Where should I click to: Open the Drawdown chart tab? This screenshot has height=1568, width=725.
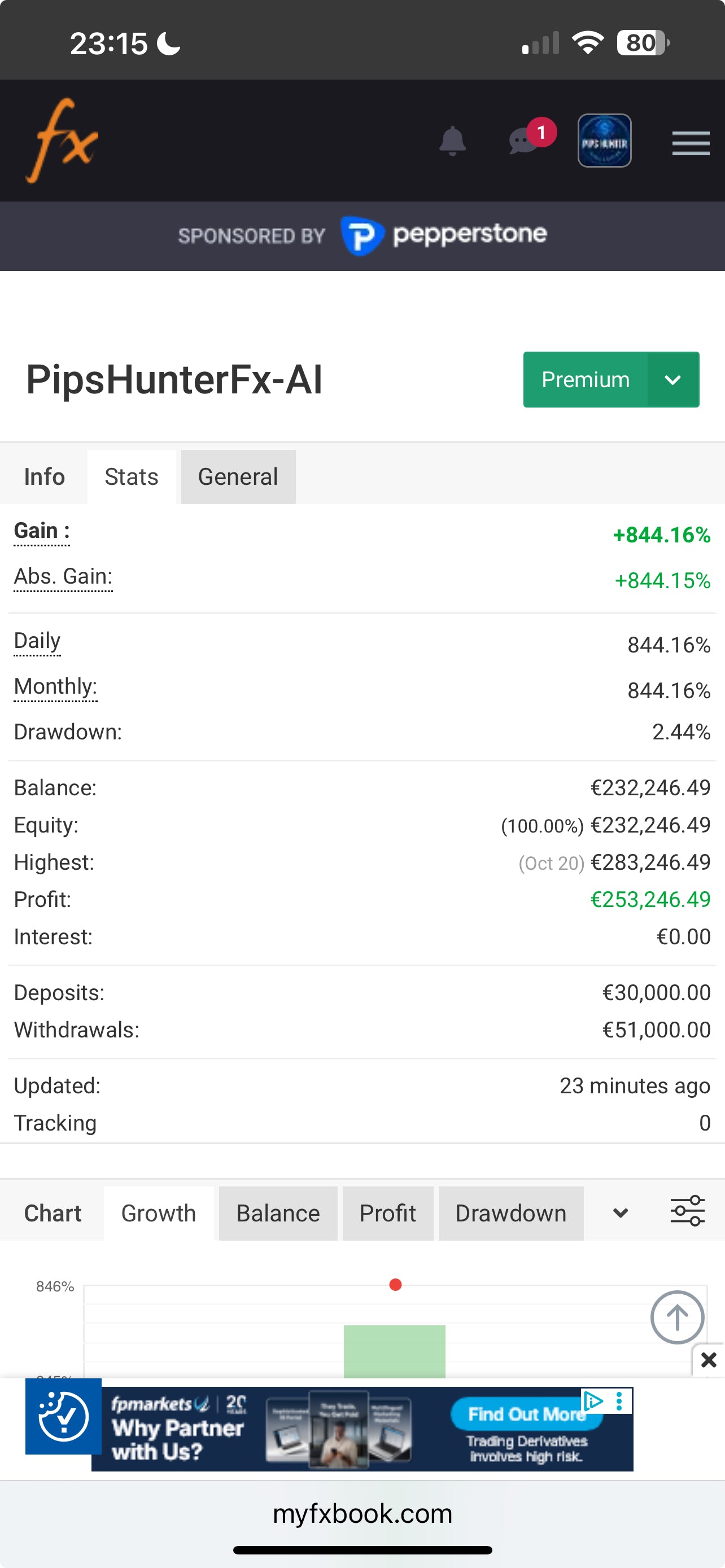pyautogui.click(x=511, y=1213)
